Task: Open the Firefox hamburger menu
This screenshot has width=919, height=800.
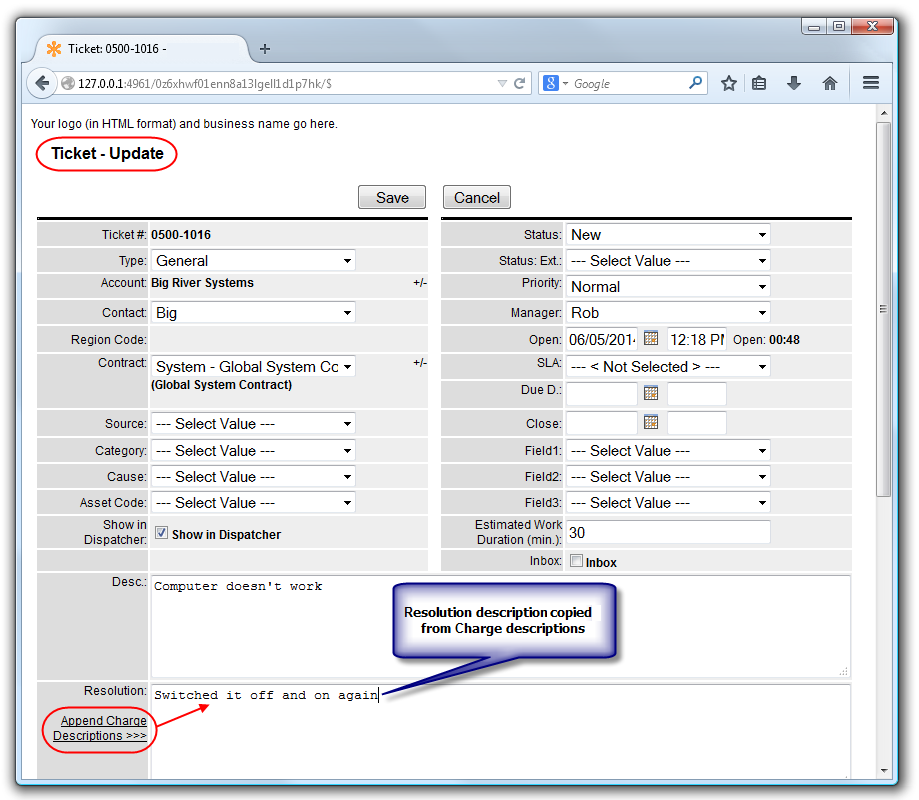Action: point(869,83)
